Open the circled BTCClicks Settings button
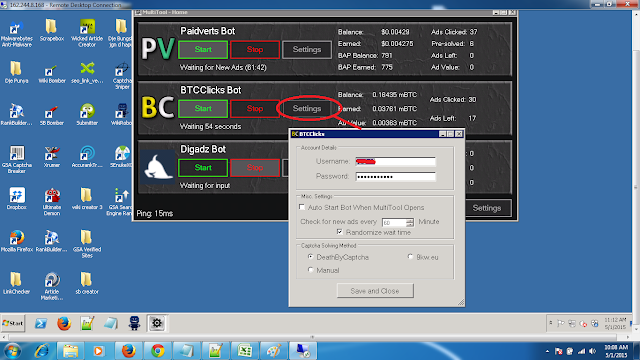 (307, 109)
